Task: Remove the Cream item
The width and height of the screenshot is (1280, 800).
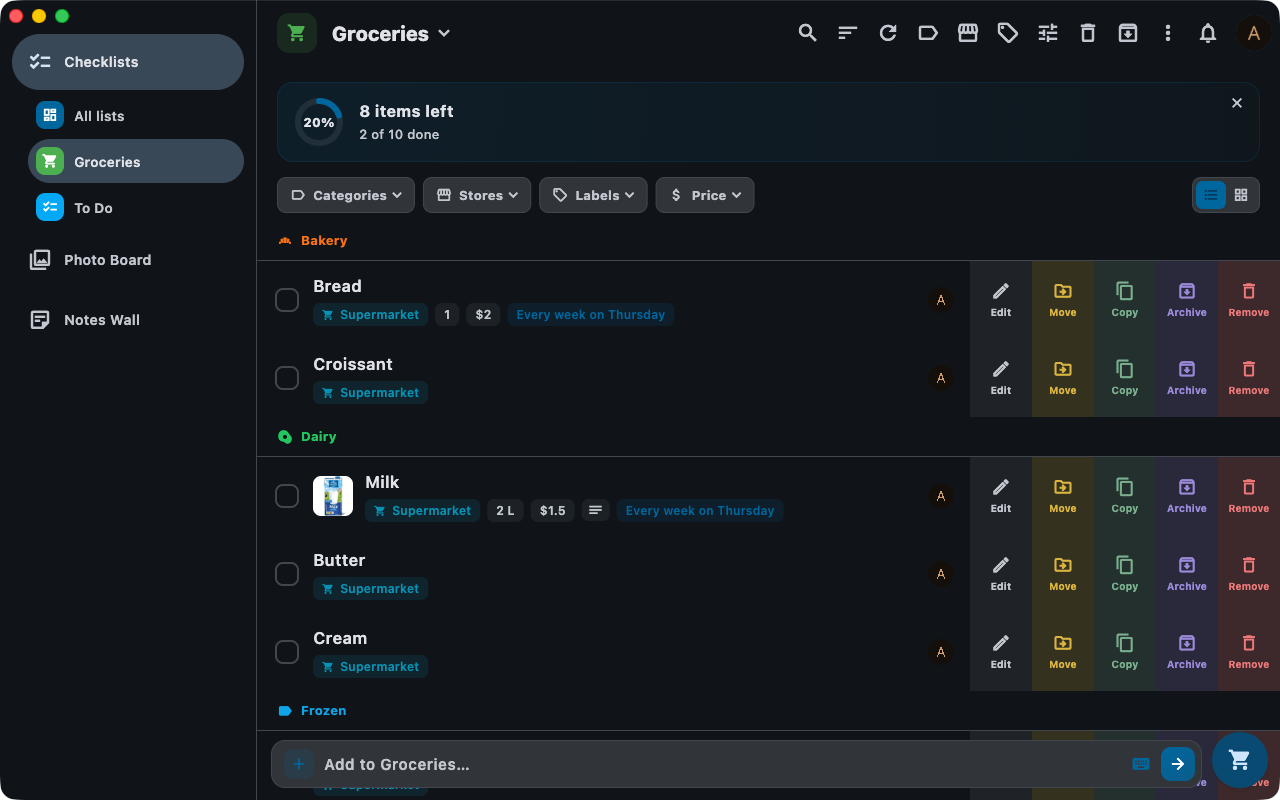Action: pyautogui.click(x=1249, y=652)
